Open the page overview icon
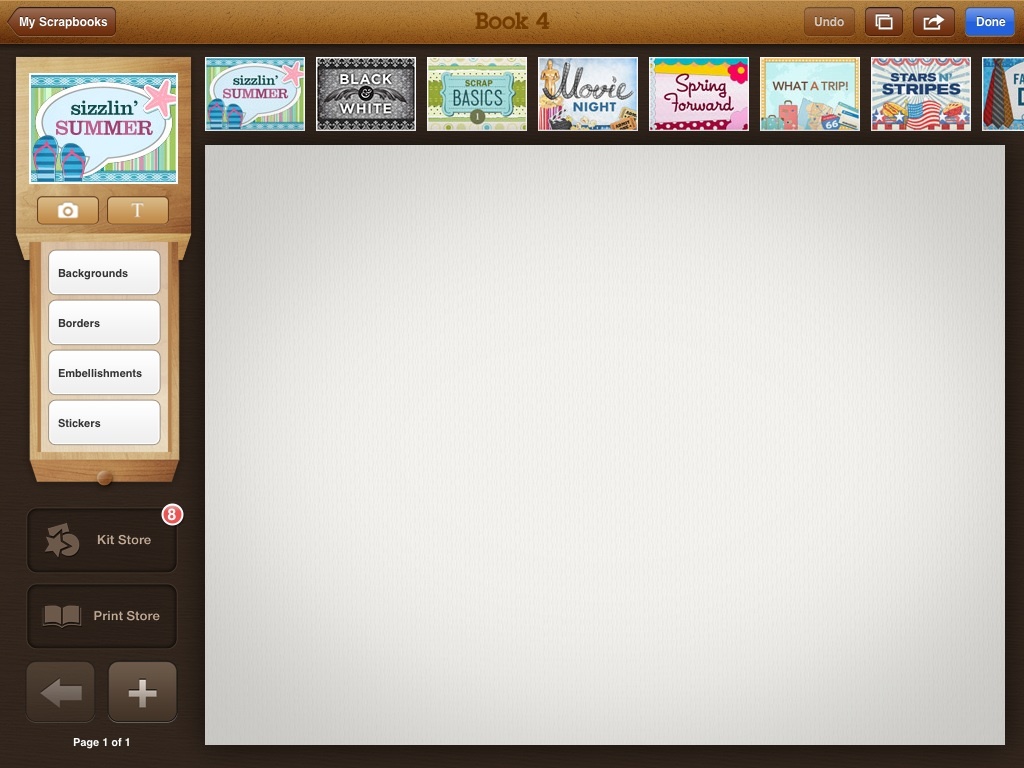The height and width of the screenshot is (768, 1024). (x=883, y=22)
